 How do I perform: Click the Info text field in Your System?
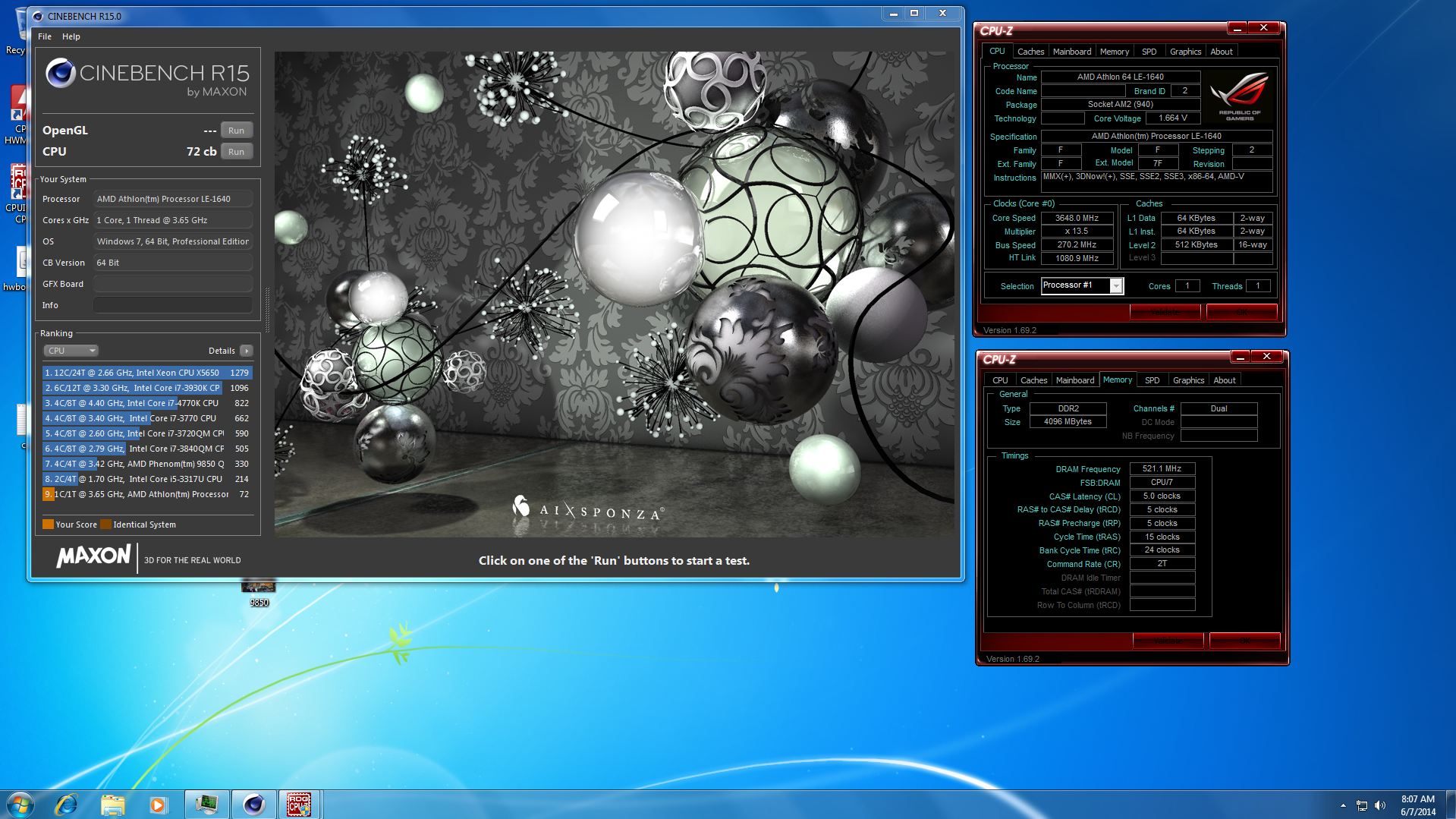click(173, 305)
